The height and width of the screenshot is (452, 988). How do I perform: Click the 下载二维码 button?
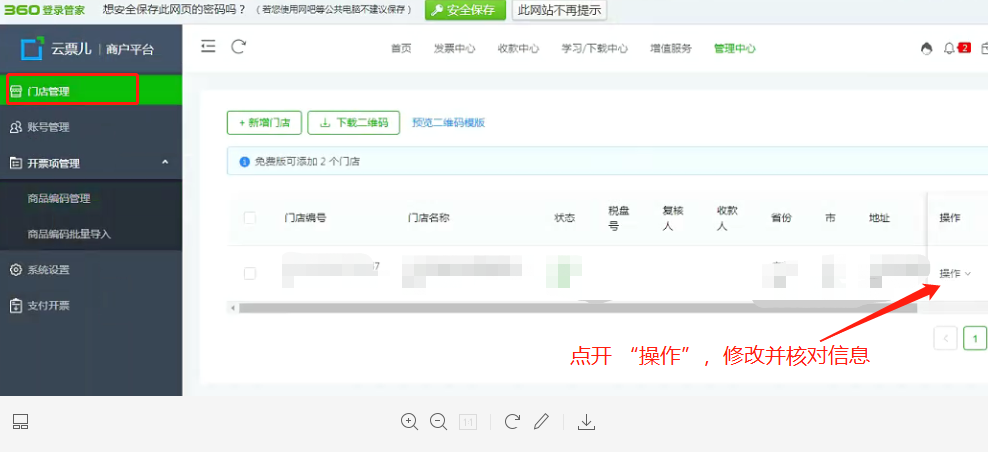(x=354, y=122)
